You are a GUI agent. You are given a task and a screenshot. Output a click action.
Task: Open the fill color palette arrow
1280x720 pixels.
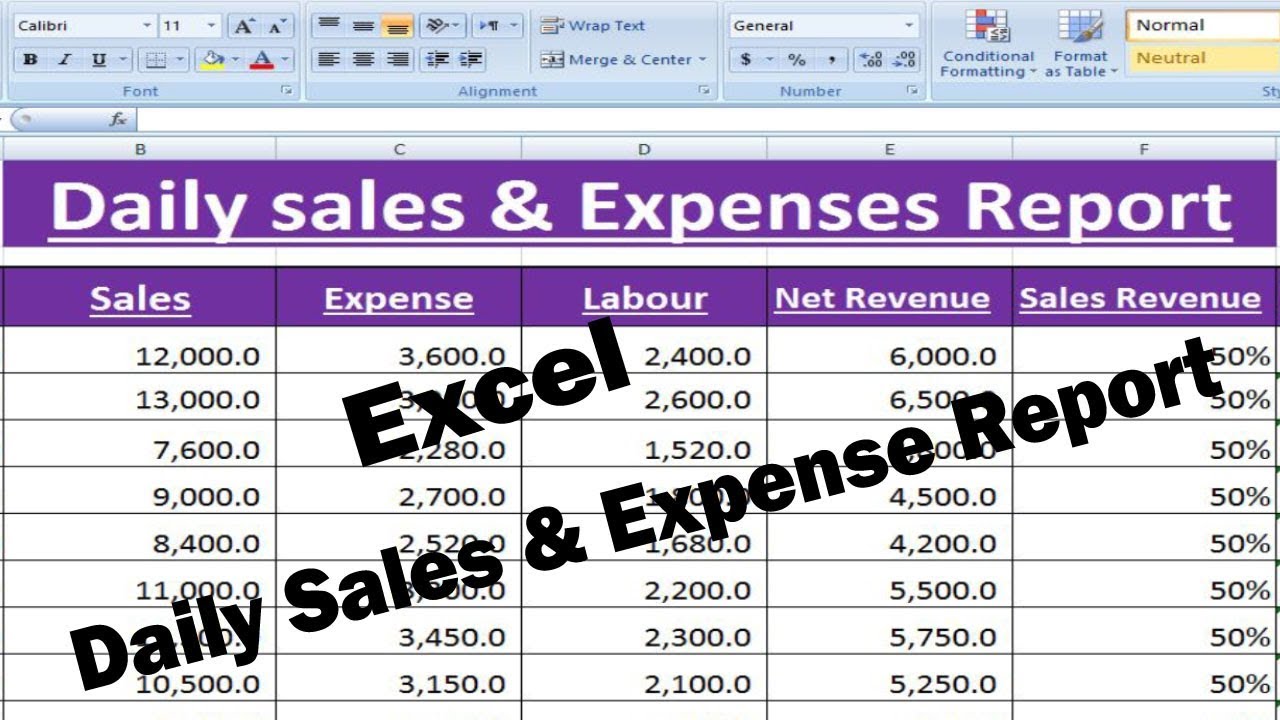[x=235, y=60]
